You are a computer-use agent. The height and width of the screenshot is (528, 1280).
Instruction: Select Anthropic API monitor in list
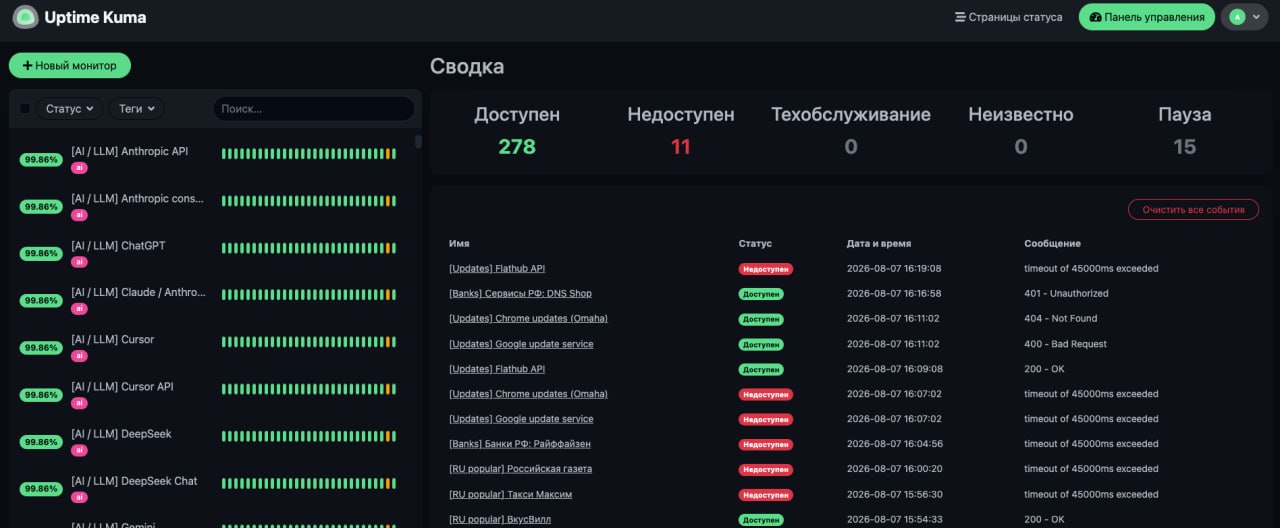click(215, 159)
